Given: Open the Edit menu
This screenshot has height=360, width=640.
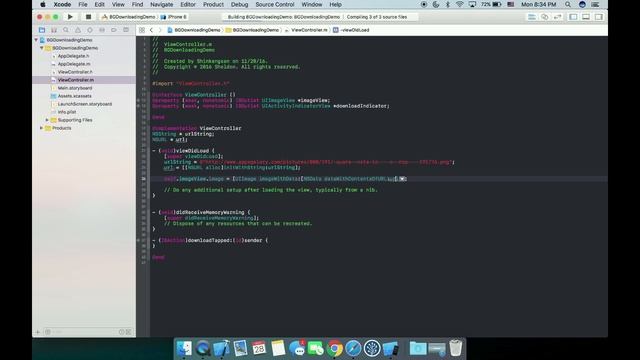Looking at the screenshot, I should pos(100,4).
